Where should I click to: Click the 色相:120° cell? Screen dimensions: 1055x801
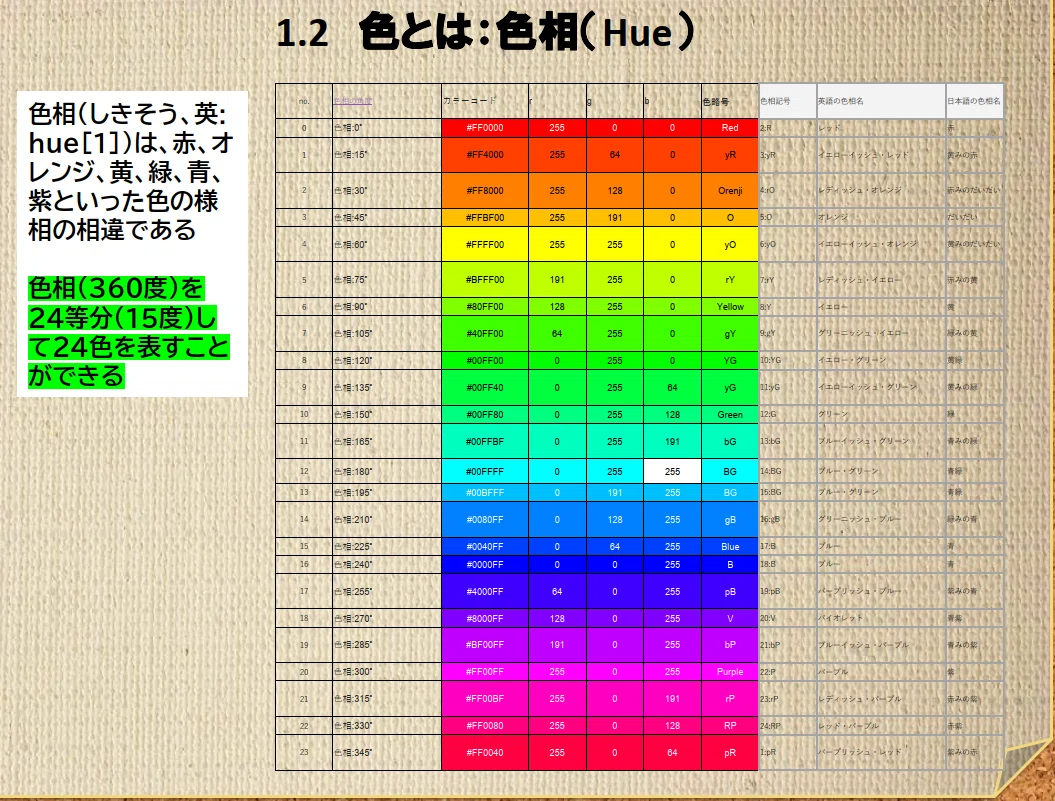(387, 360)
